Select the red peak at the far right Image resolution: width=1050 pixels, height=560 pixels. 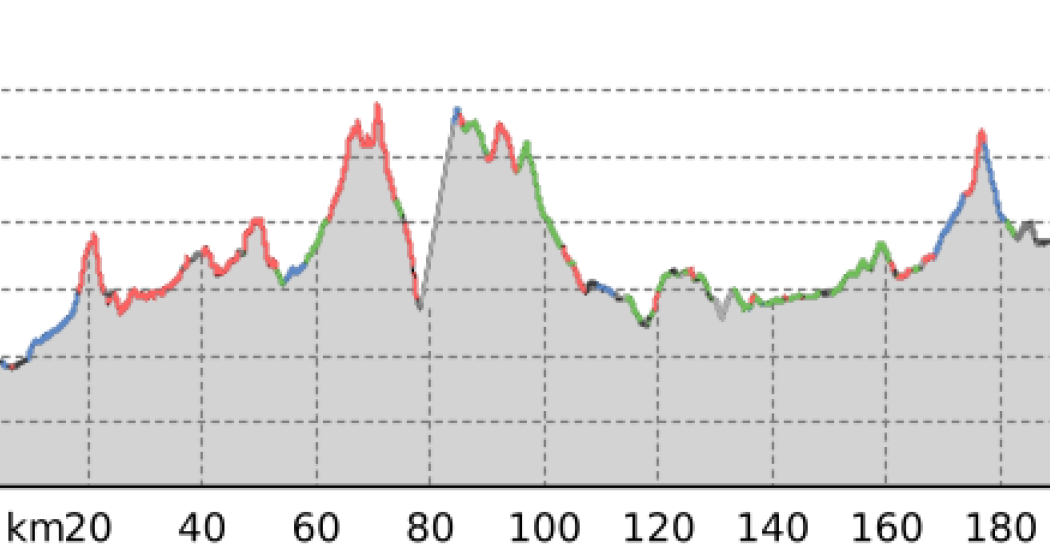pos(981,133)
